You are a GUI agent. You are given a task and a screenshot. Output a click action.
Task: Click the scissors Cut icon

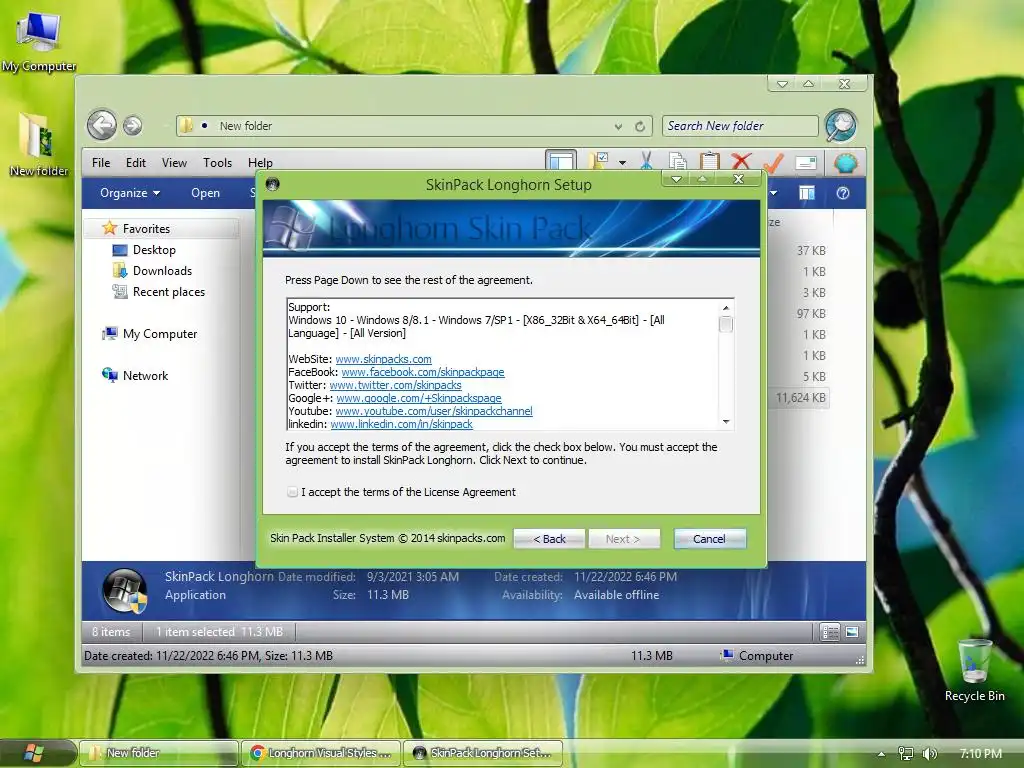click(646, 161)
